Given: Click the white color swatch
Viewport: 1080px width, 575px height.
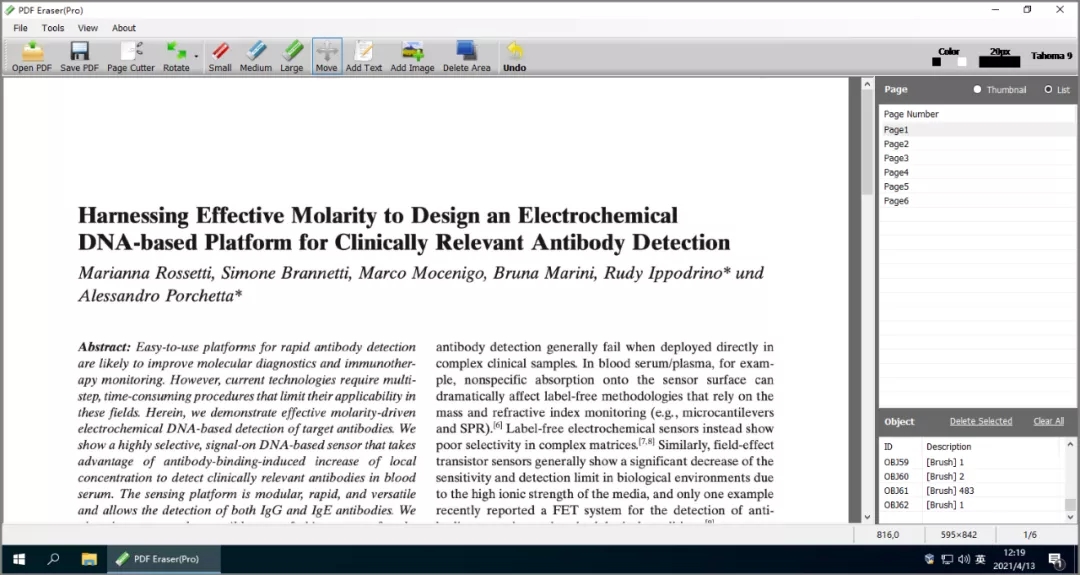Looking at the screenshot, I should [x=962, y=62].
